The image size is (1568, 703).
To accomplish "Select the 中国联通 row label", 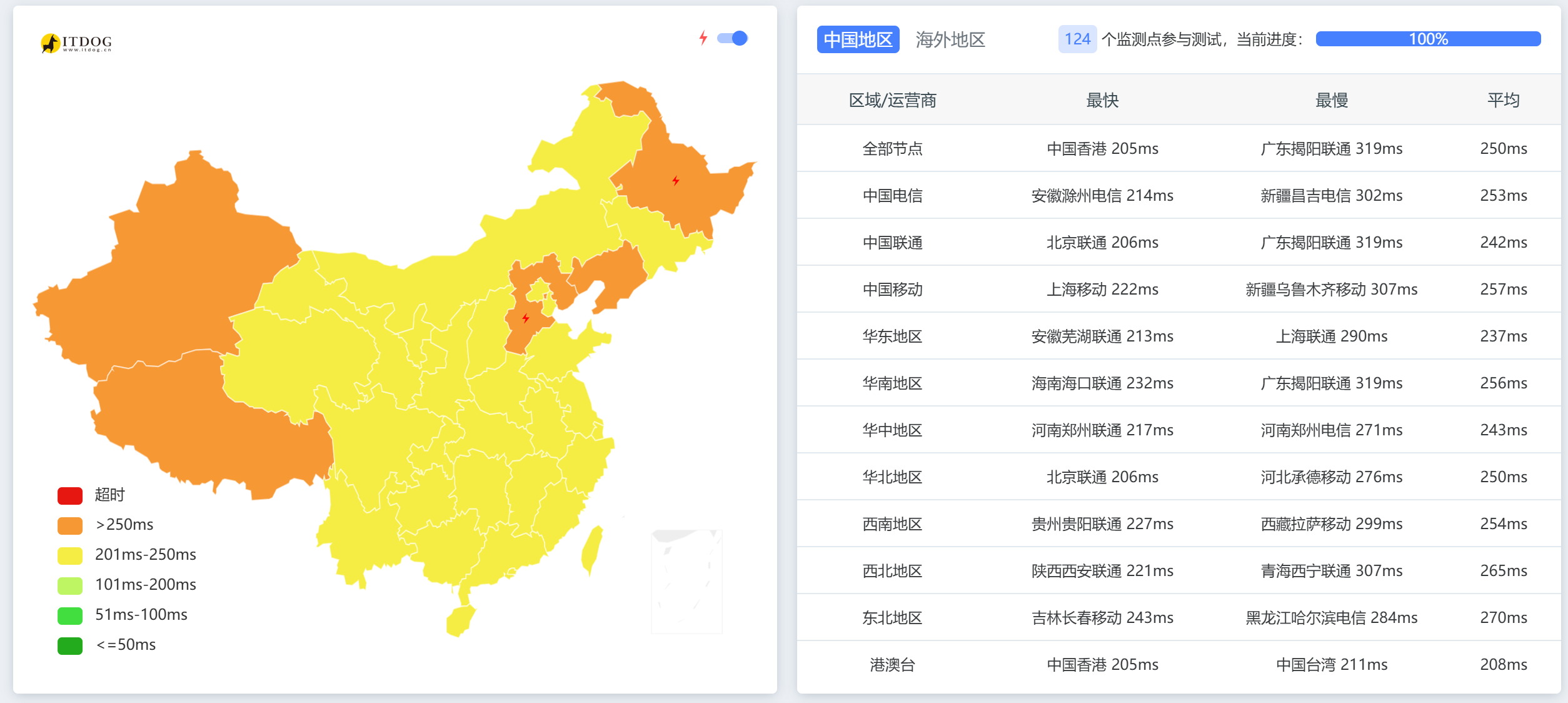I will point(892,242).
